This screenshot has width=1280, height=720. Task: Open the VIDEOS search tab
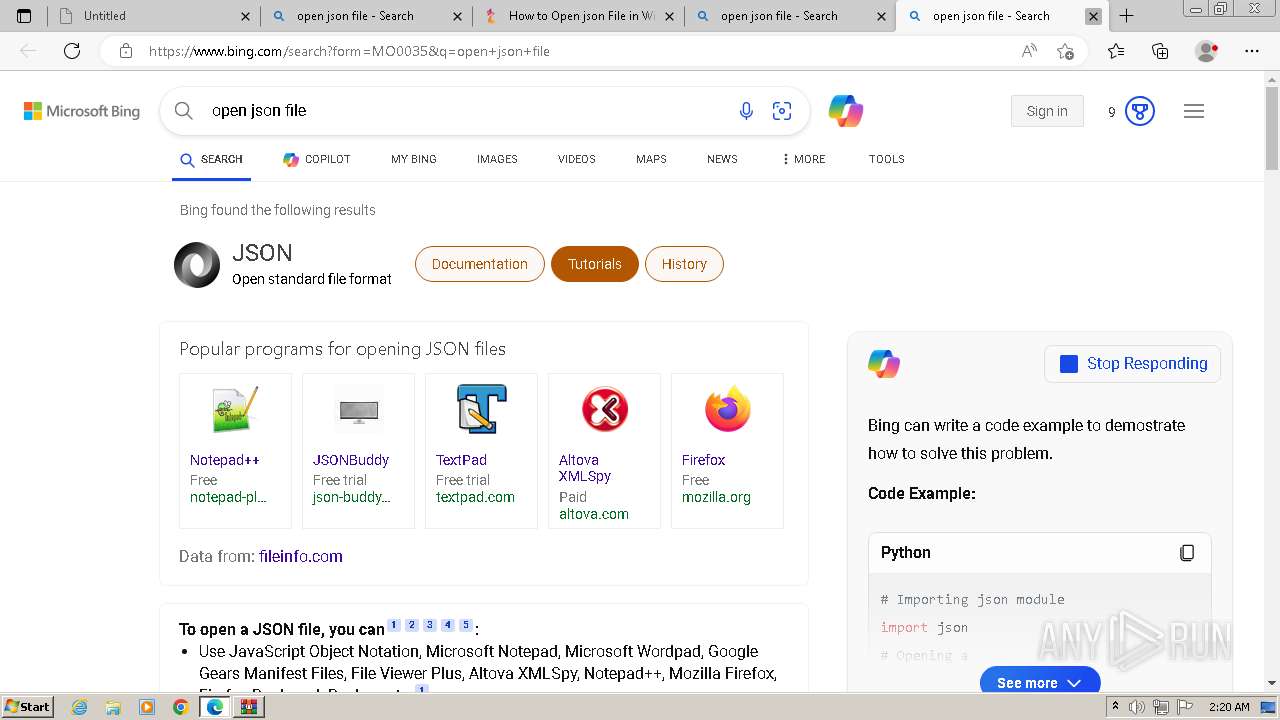(577, 159)
